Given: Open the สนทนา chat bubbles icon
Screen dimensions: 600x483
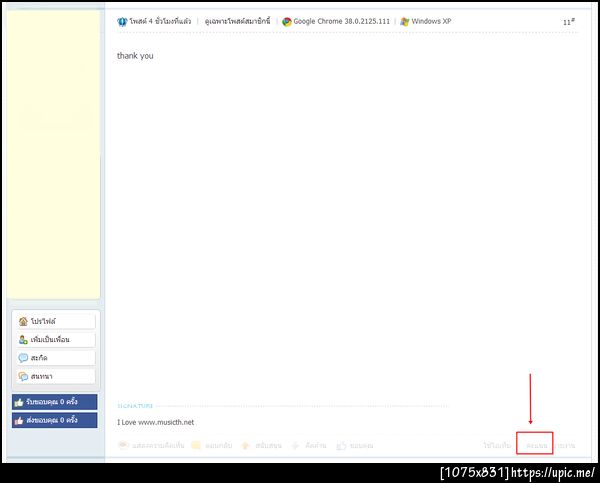Looking at the screenshot, I should click(x=23, y=376).
